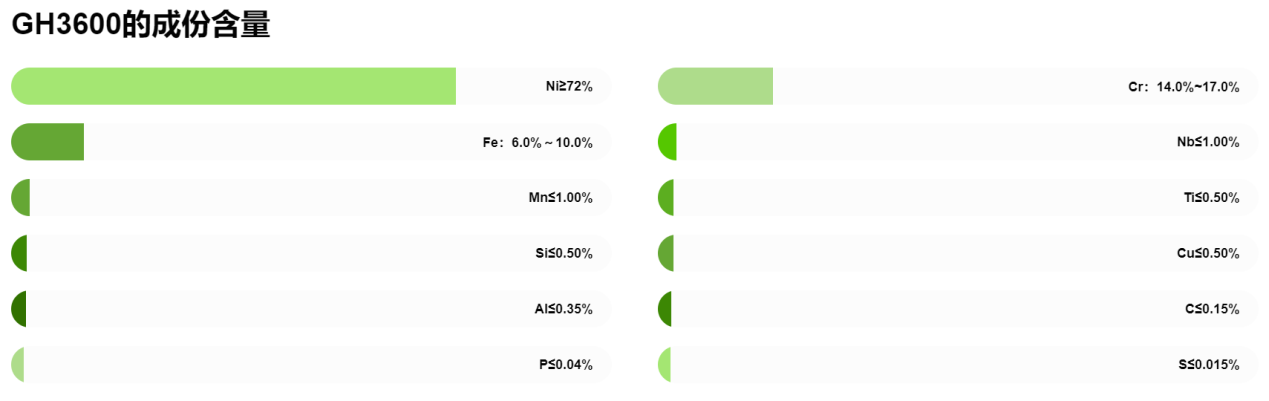Screen dimensions: 1269x401
Task: Click the GH3600的成份含量 heading
Action: click(x=141, y=25)
